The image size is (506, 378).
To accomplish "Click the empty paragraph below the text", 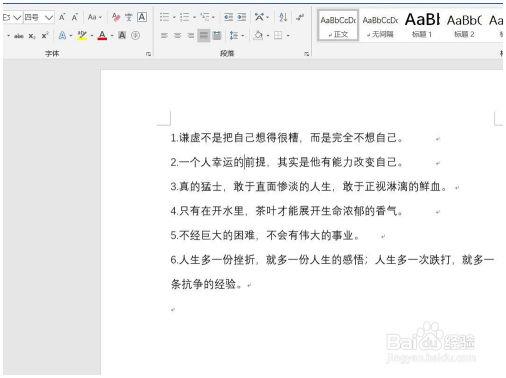I will 173,309.
